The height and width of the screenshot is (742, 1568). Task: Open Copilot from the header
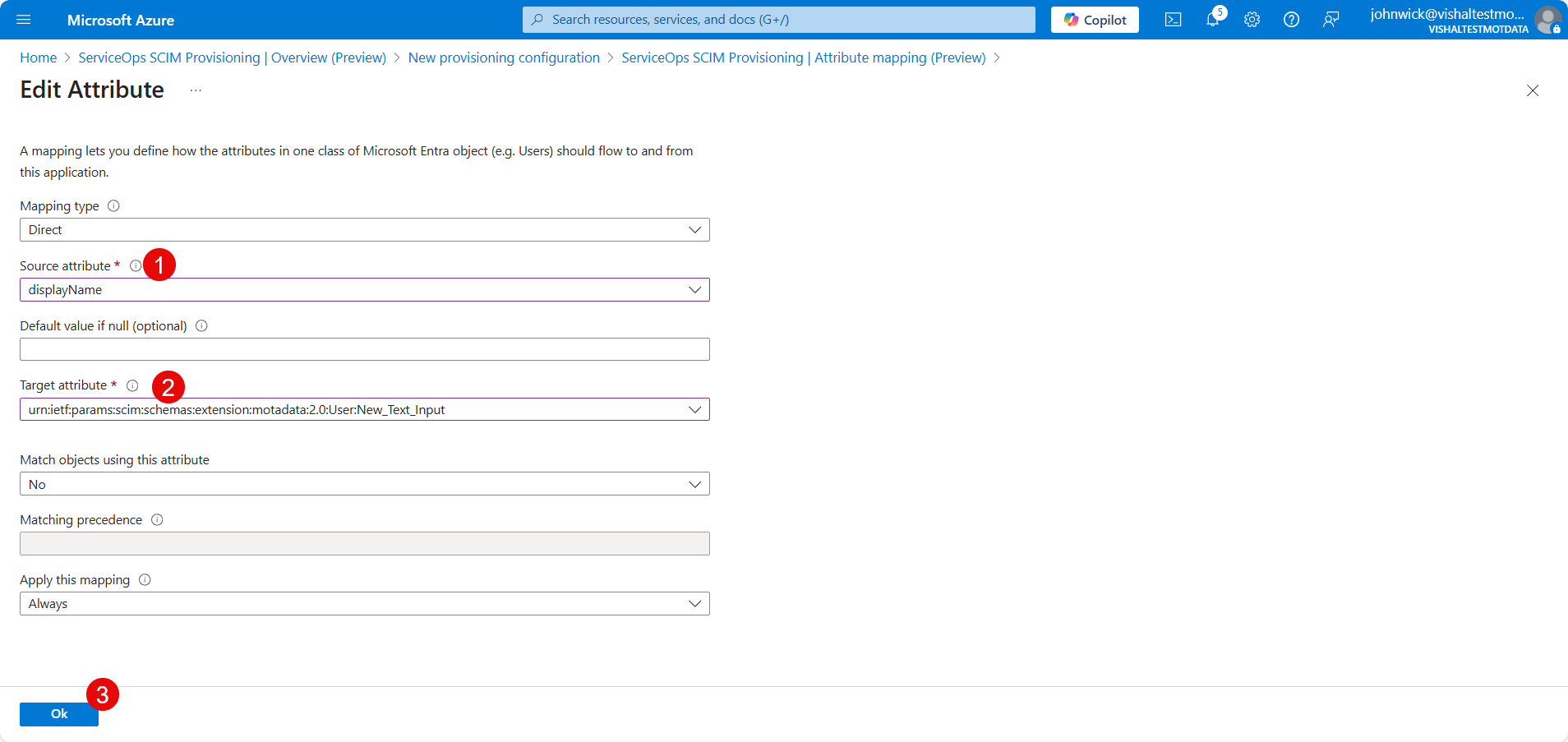1095,20
